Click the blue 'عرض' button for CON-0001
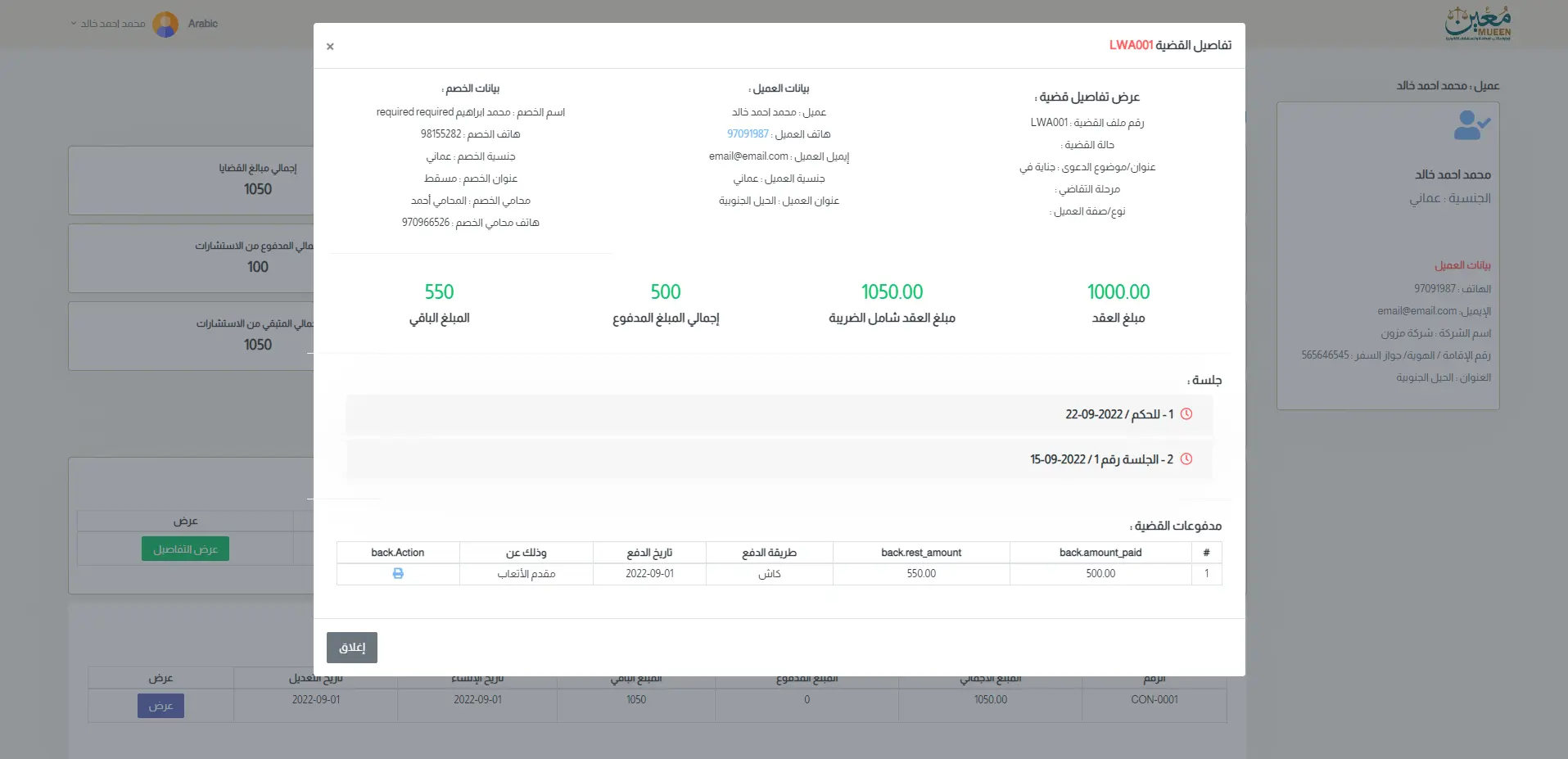 pos(160,706)
